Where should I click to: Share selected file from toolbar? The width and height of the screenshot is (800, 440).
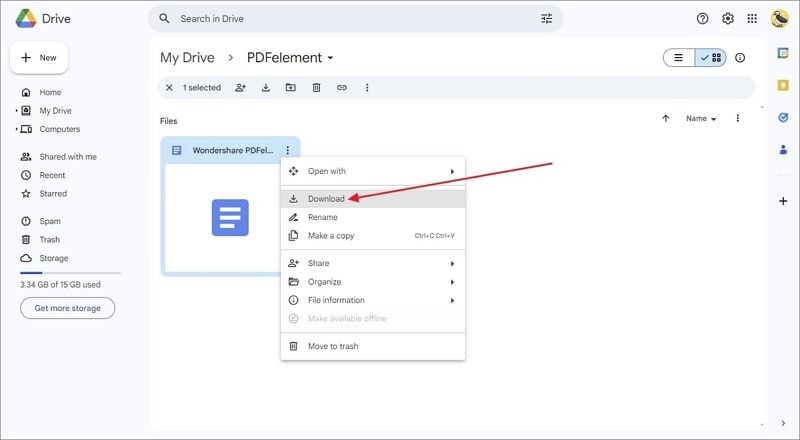240,88
